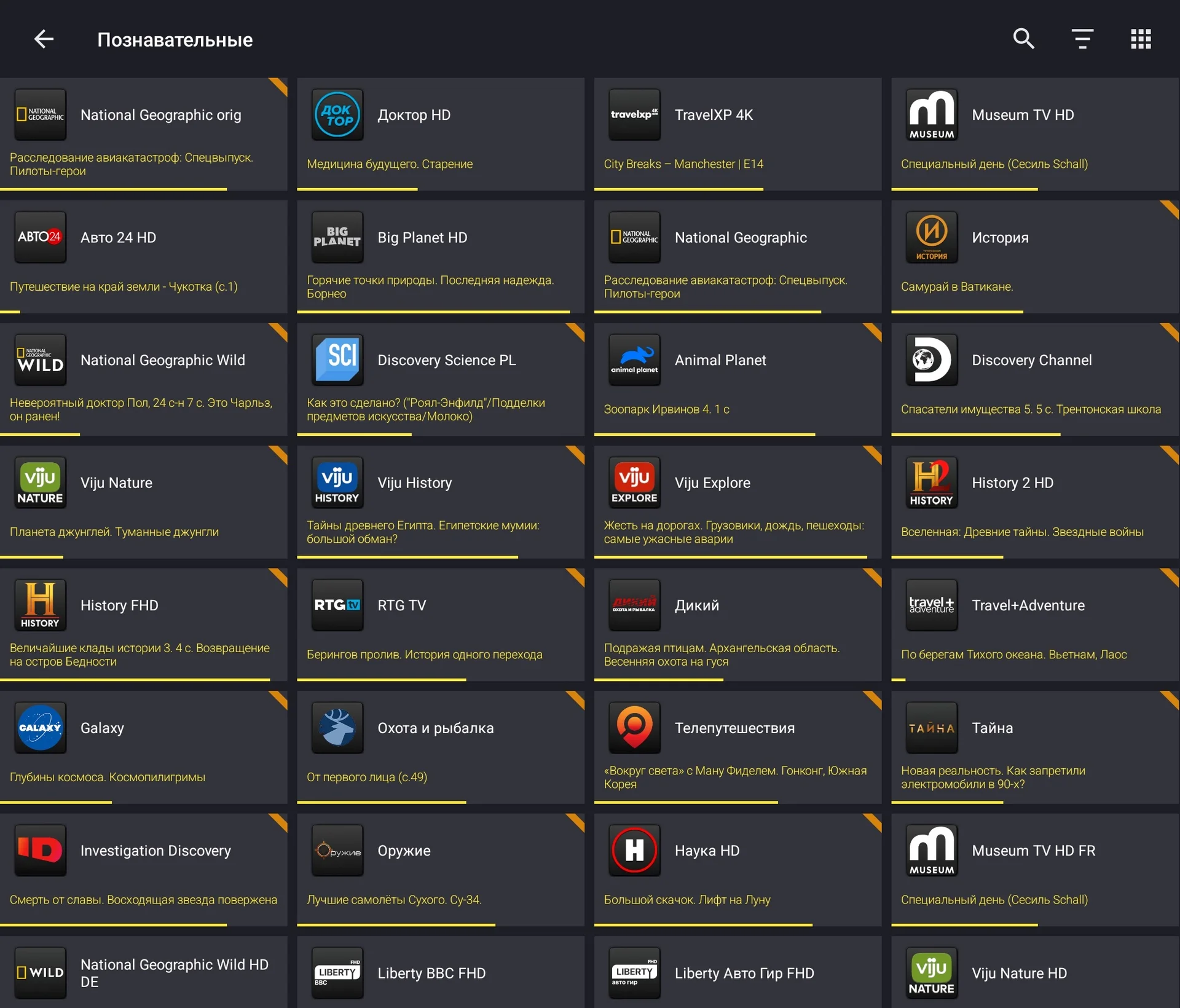
Task: Select program 'Горячие точки природы' on Big Planet
Action: (x=430, y=287)
